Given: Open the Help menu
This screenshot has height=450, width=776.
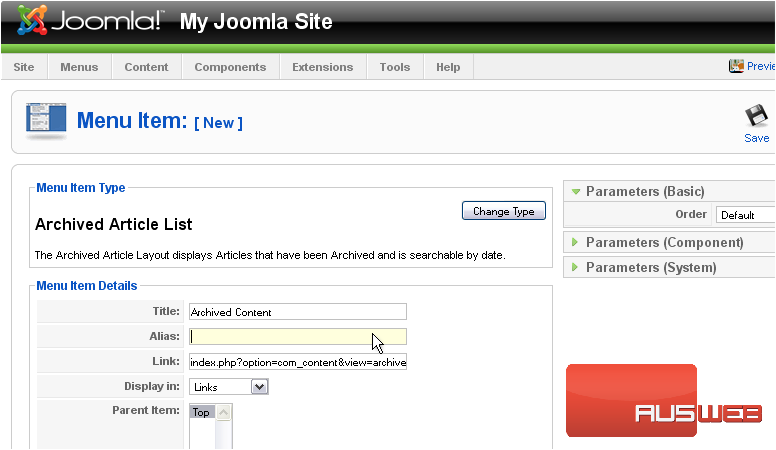Looking at the screenshot, I should 448,67.
